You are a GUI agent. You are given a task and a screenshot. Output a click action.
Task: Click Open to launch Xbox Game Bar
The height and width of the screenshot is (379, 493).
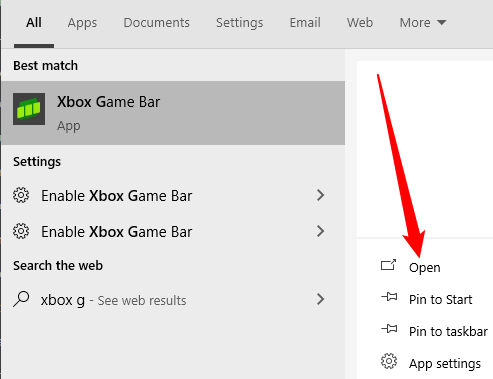point(425,268)
